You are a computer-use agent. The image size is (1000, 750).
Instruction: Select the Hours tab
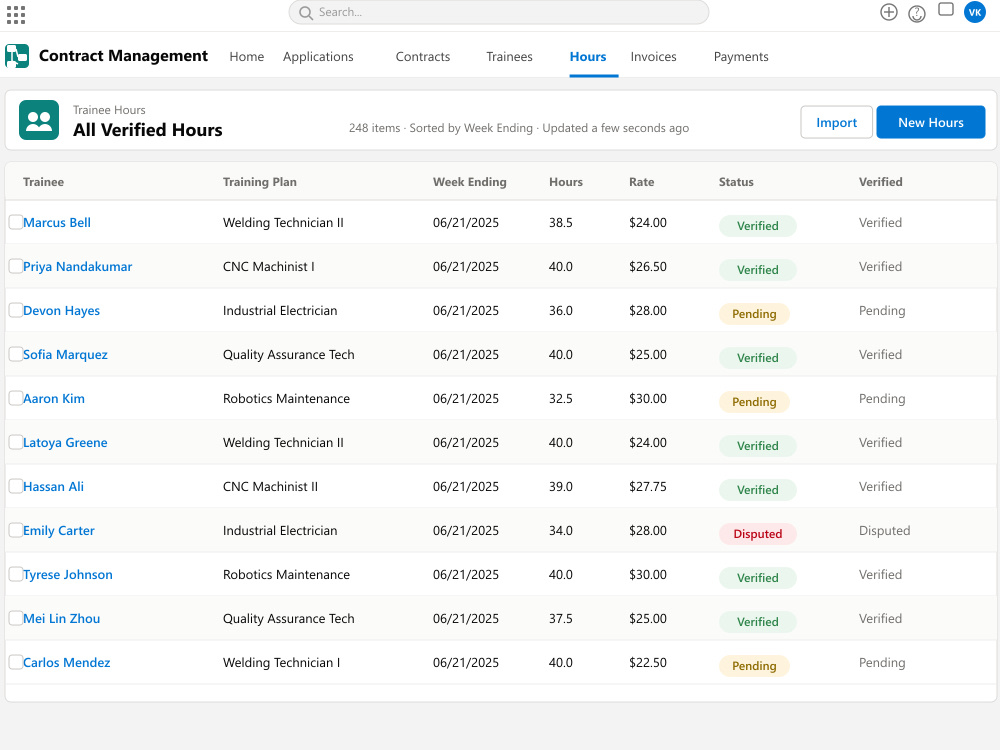[588, 57]
